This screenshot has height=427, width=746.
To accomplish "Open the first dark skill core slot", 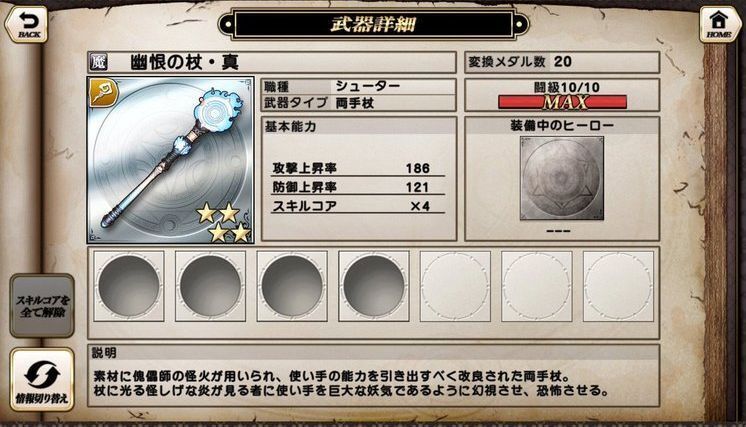I will 128,286.
